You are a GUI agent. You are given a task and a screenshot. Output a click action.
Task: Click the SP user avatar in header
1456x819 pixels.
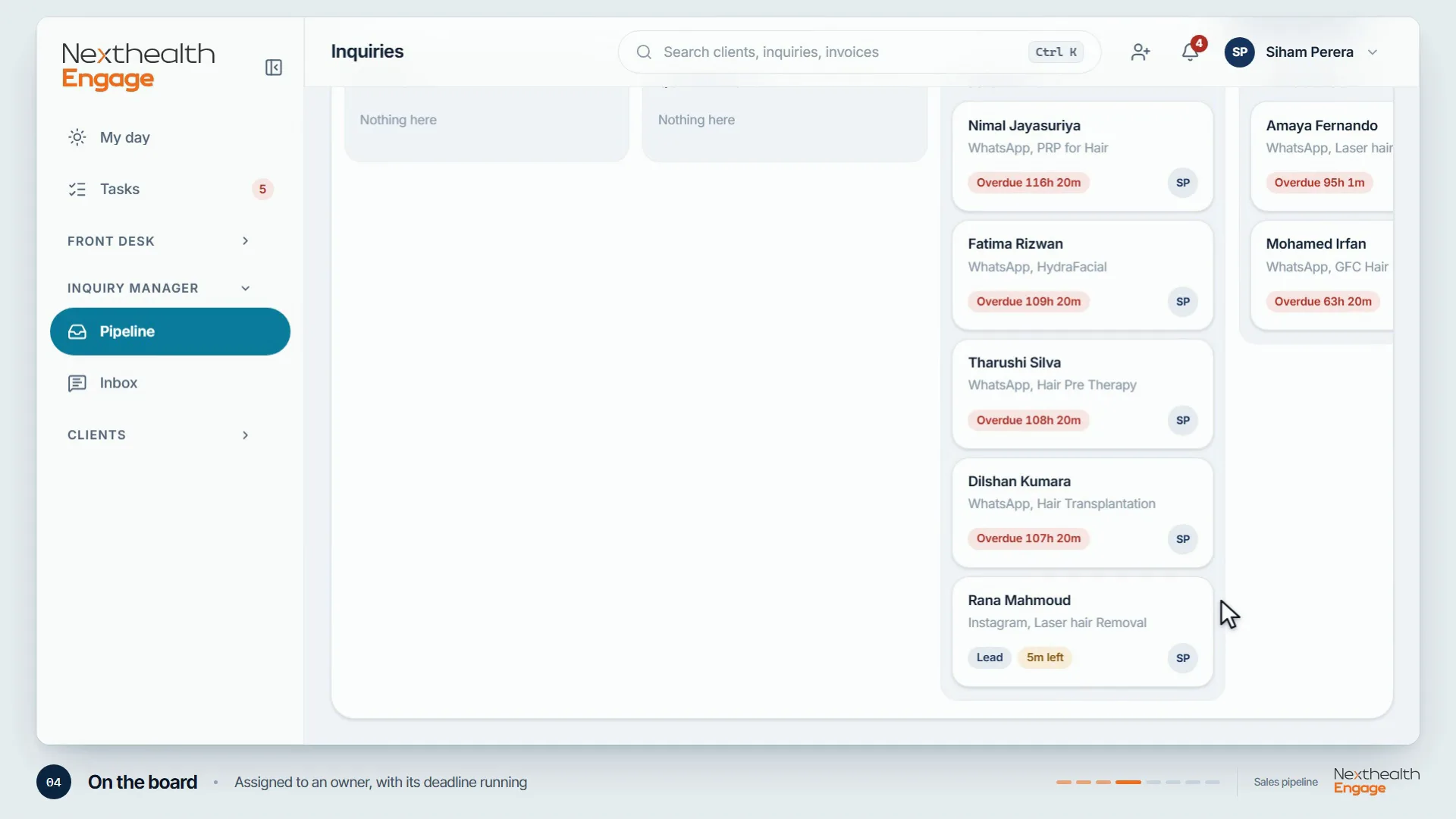coord(1240,52)
